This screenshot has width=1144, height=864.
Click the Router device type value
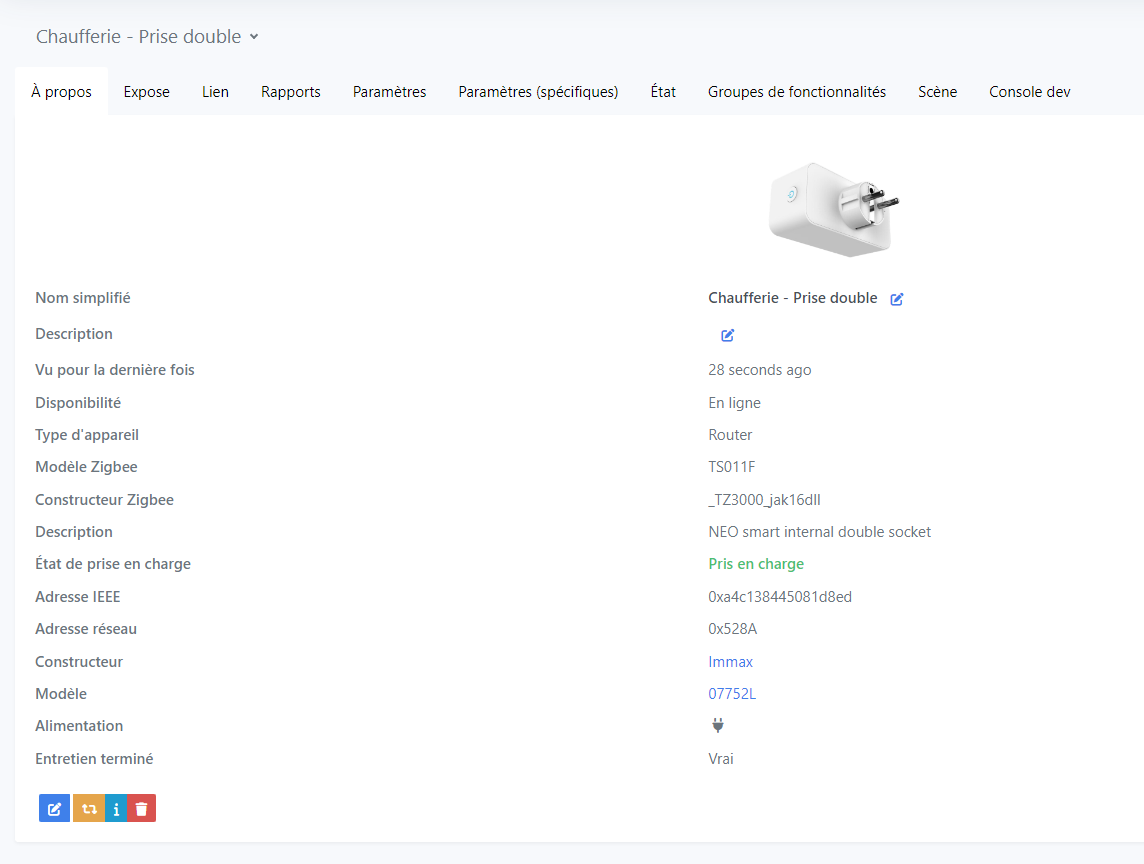coord(730,435)
